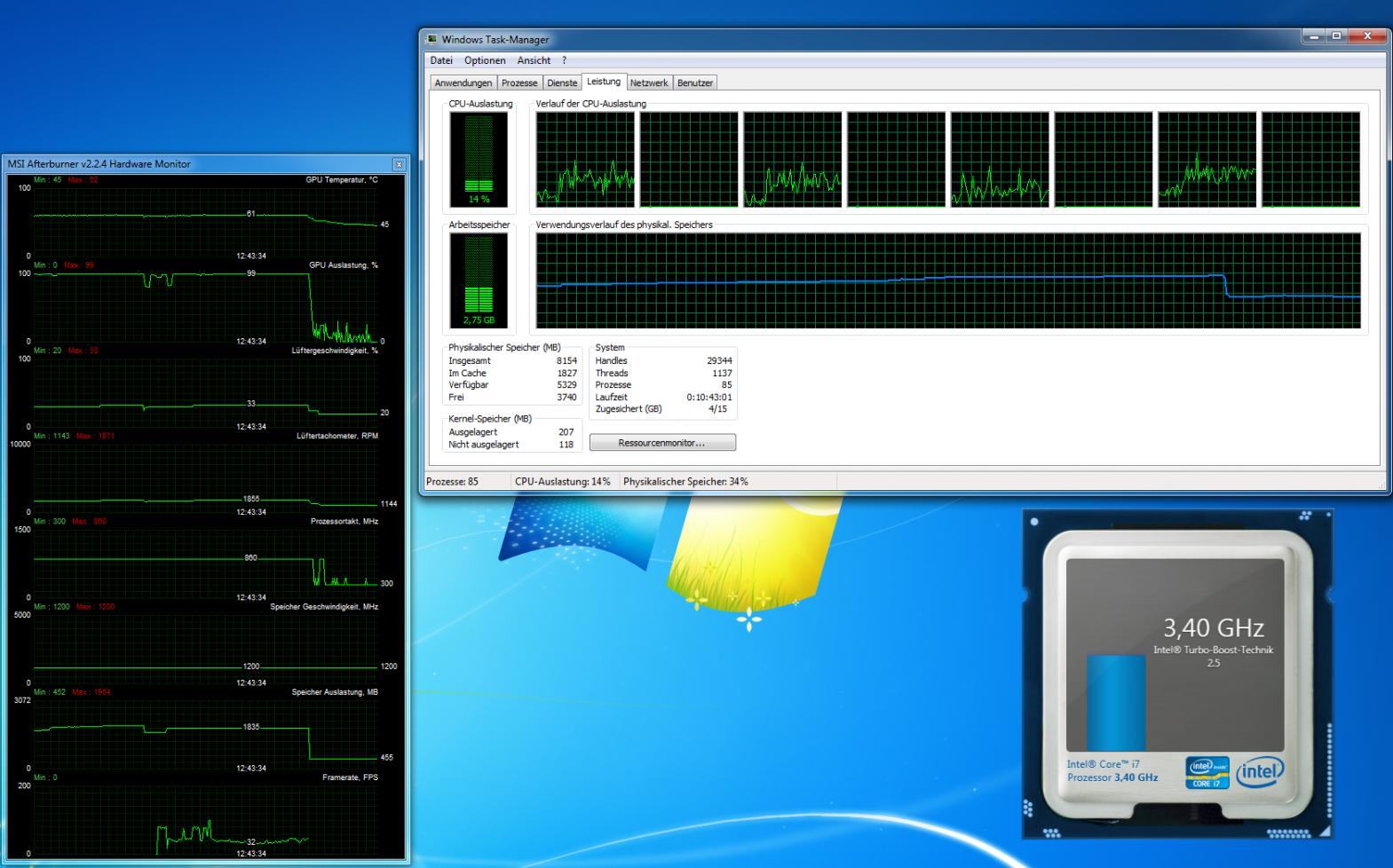Viewport: 1393px width, 868px height.
Task: Click the gadget's bottom-right corner grip icon
Action: (1326, 832)
